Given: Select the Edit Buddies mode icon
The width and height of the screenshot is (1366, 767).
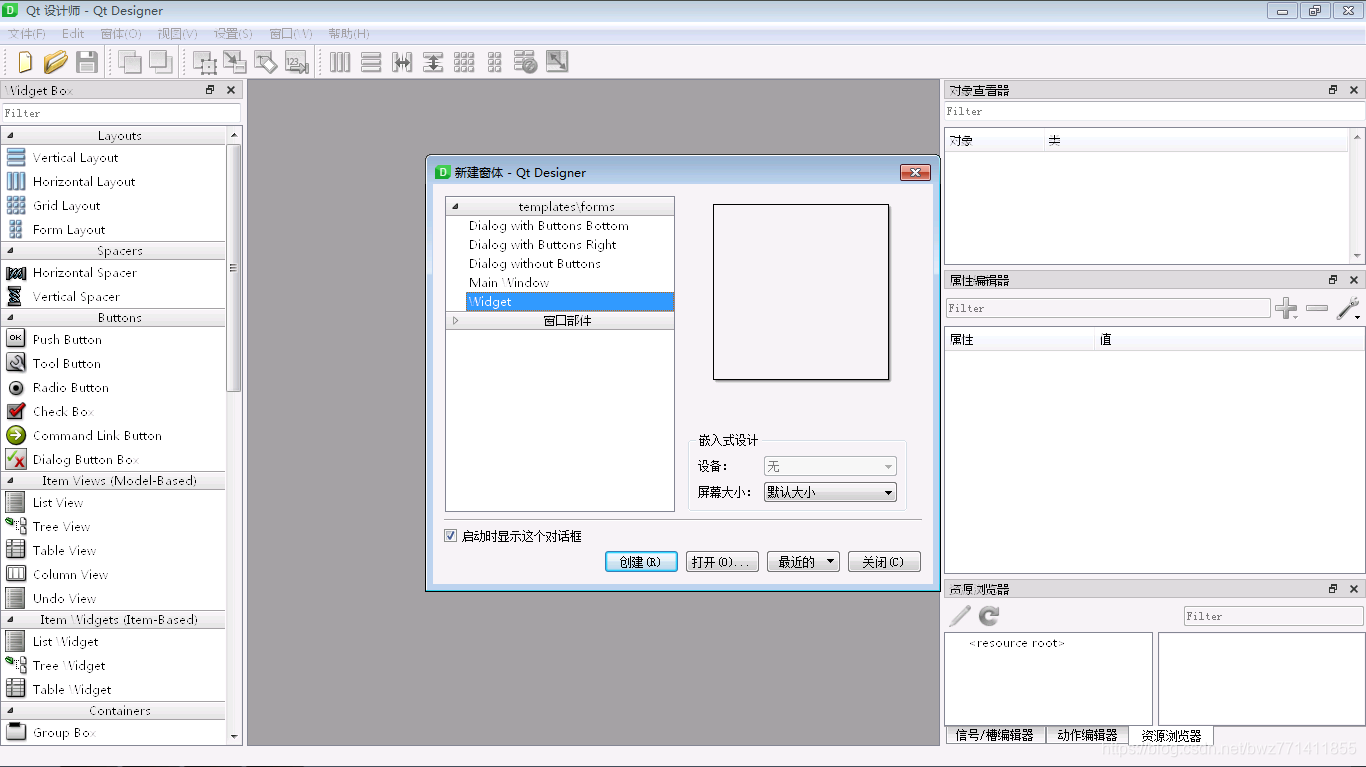Looking at the screenshot, I should [x=265, y=62].
